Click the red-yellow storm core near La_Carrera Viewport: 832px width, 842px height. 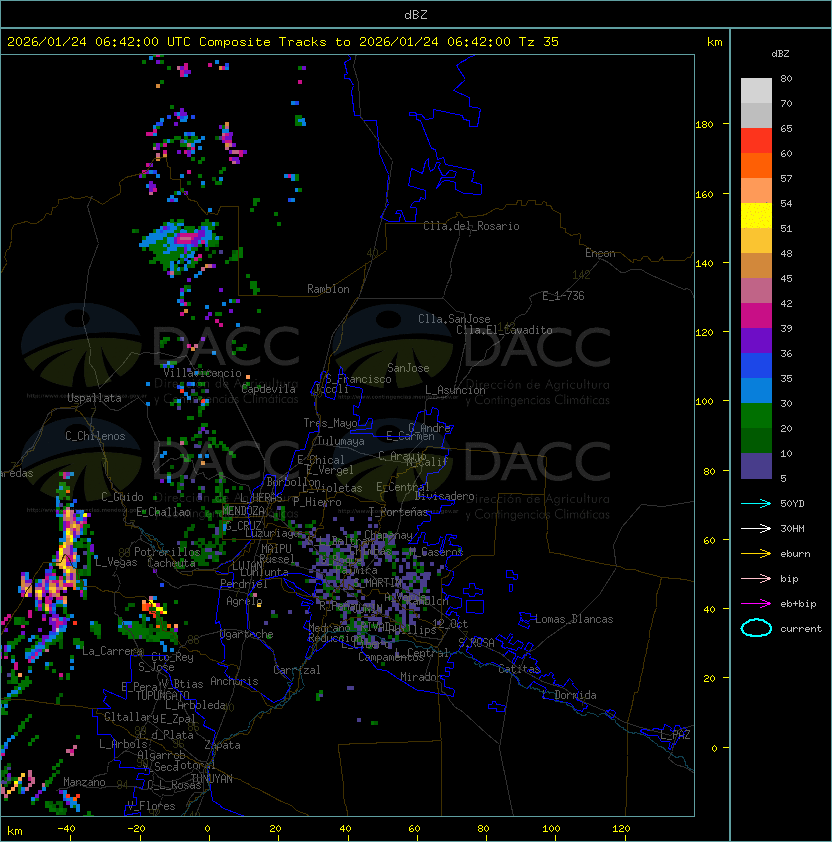tap(153, 606)
